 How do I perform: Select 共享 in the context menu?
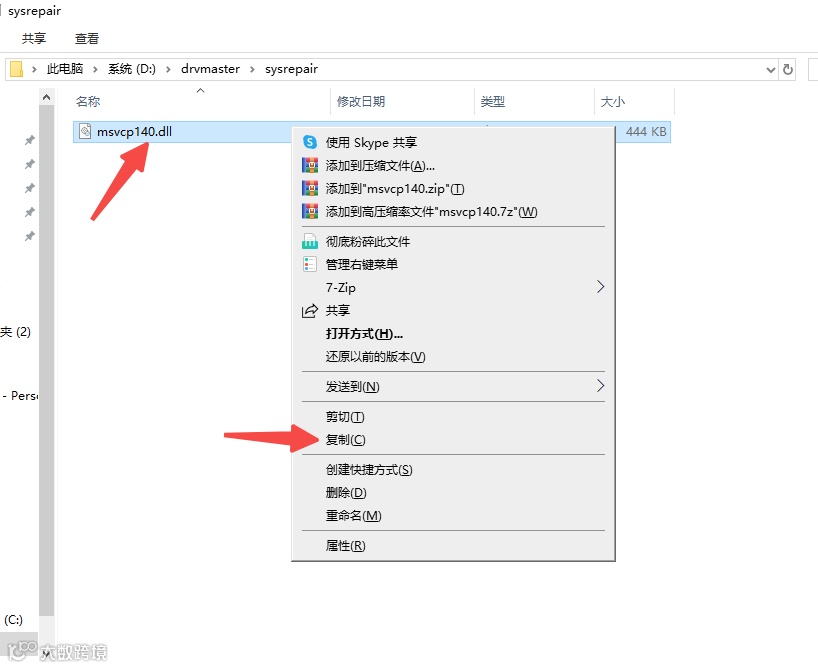point(453,311)
